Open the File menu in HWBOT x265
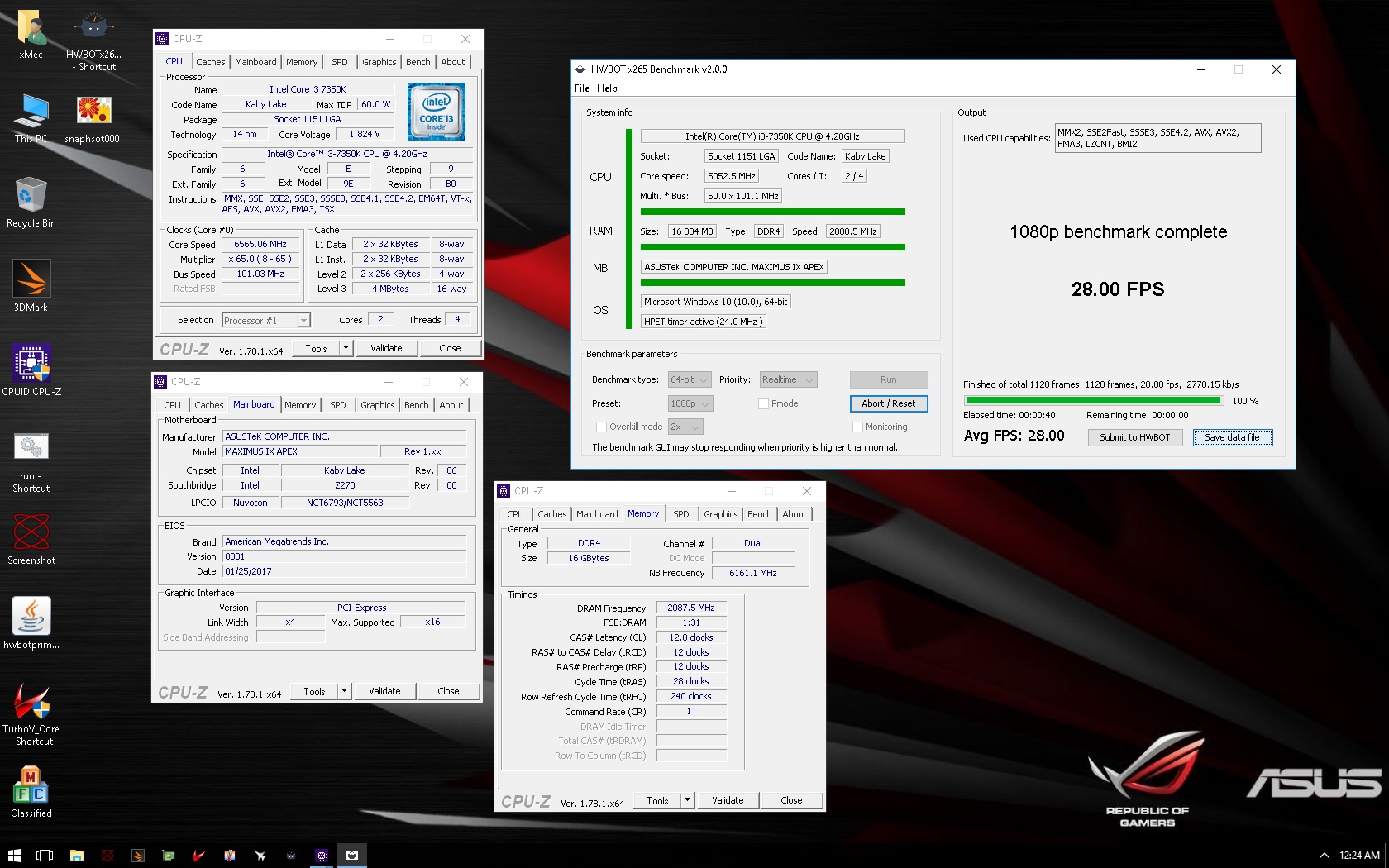1389x868 pixels. pos(582,88)
